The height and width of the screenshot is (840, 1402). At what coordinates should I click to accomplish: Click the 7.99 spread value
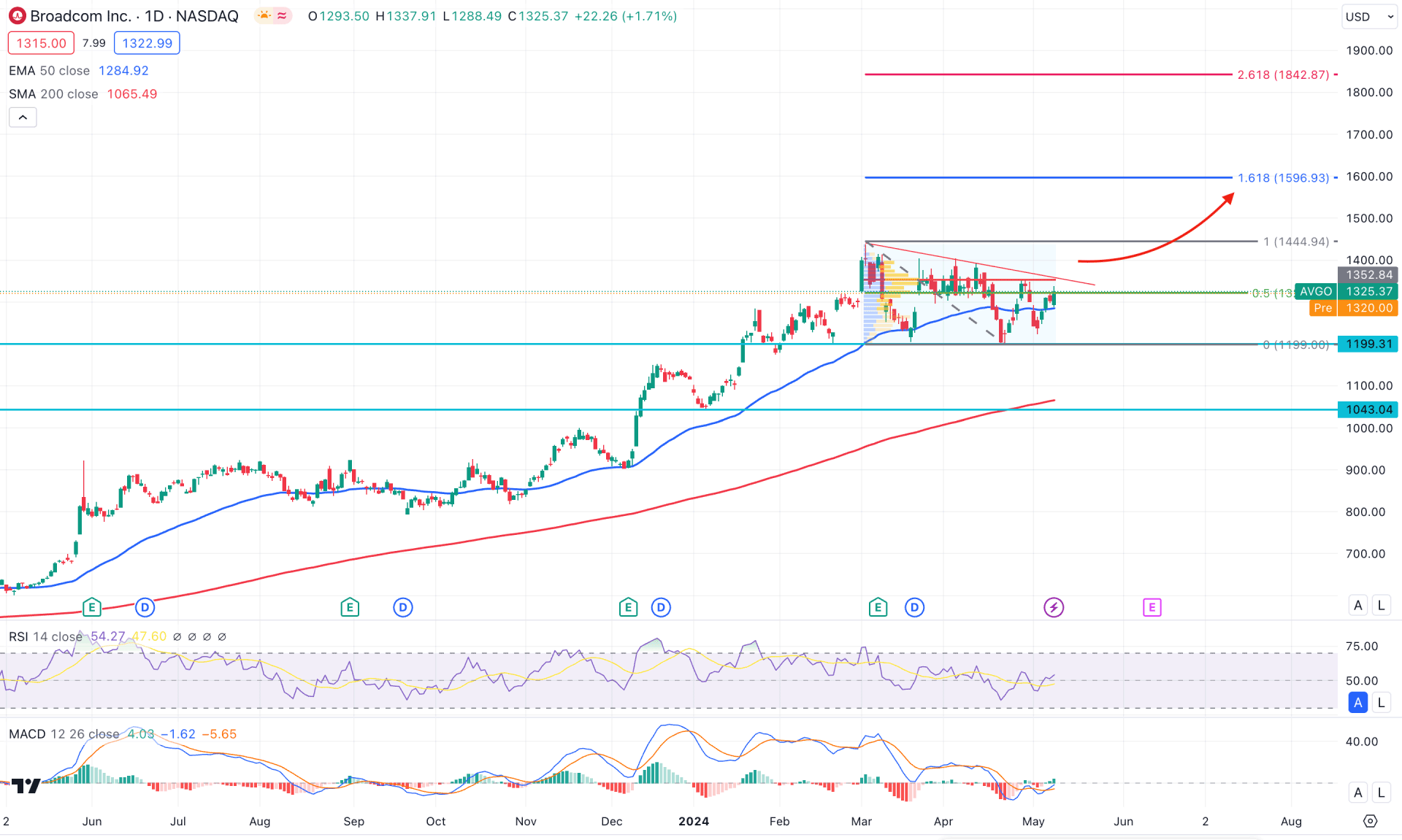point(94,43)
